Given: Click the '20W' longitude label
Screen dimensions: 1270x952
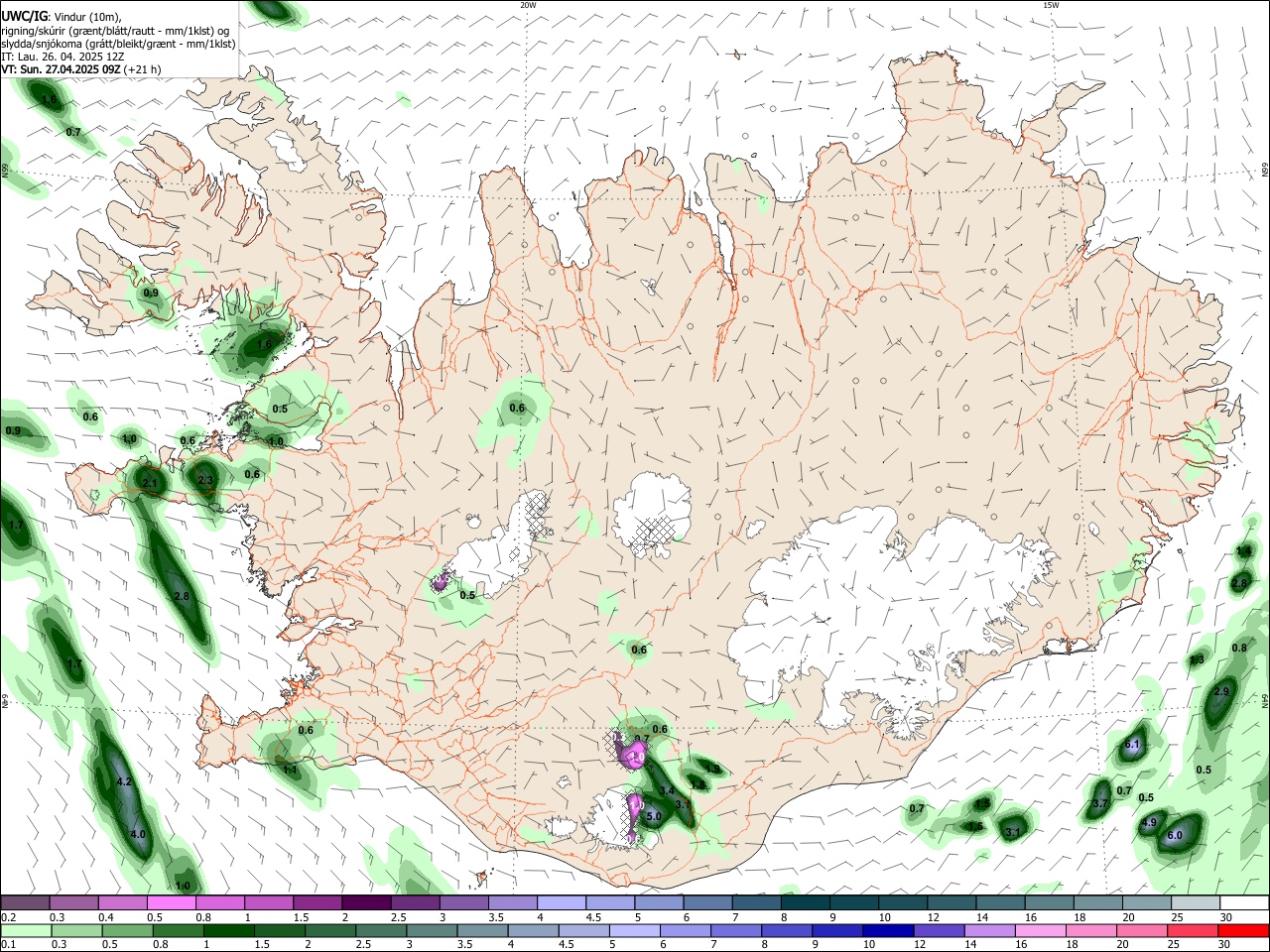Looking at the screenshot, I should point(528,5).
